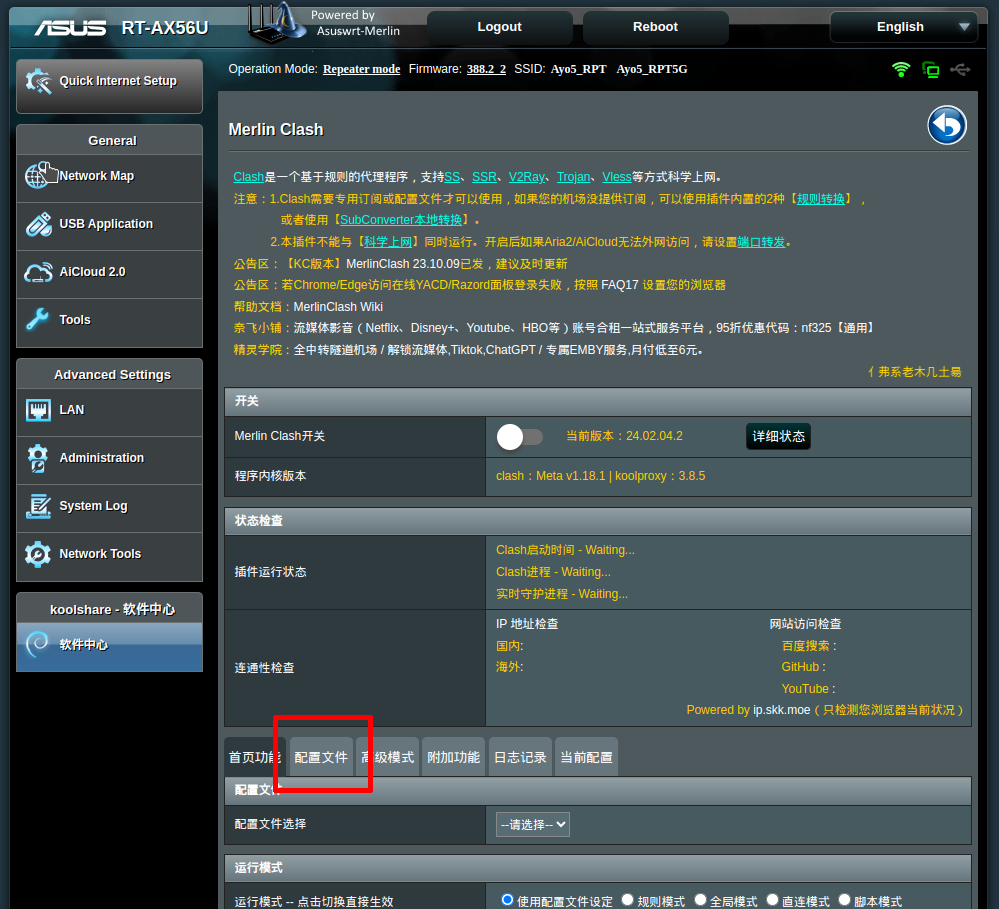Click the router wizard-hat Merlin image

[x=276, y=23]
